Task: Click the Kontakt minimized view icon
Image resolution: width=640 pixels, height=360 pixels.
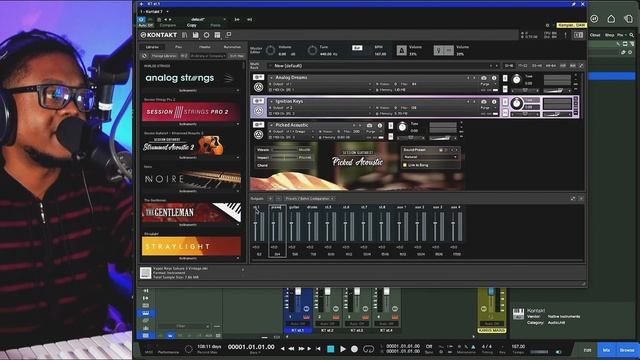Action: point(228,35)
